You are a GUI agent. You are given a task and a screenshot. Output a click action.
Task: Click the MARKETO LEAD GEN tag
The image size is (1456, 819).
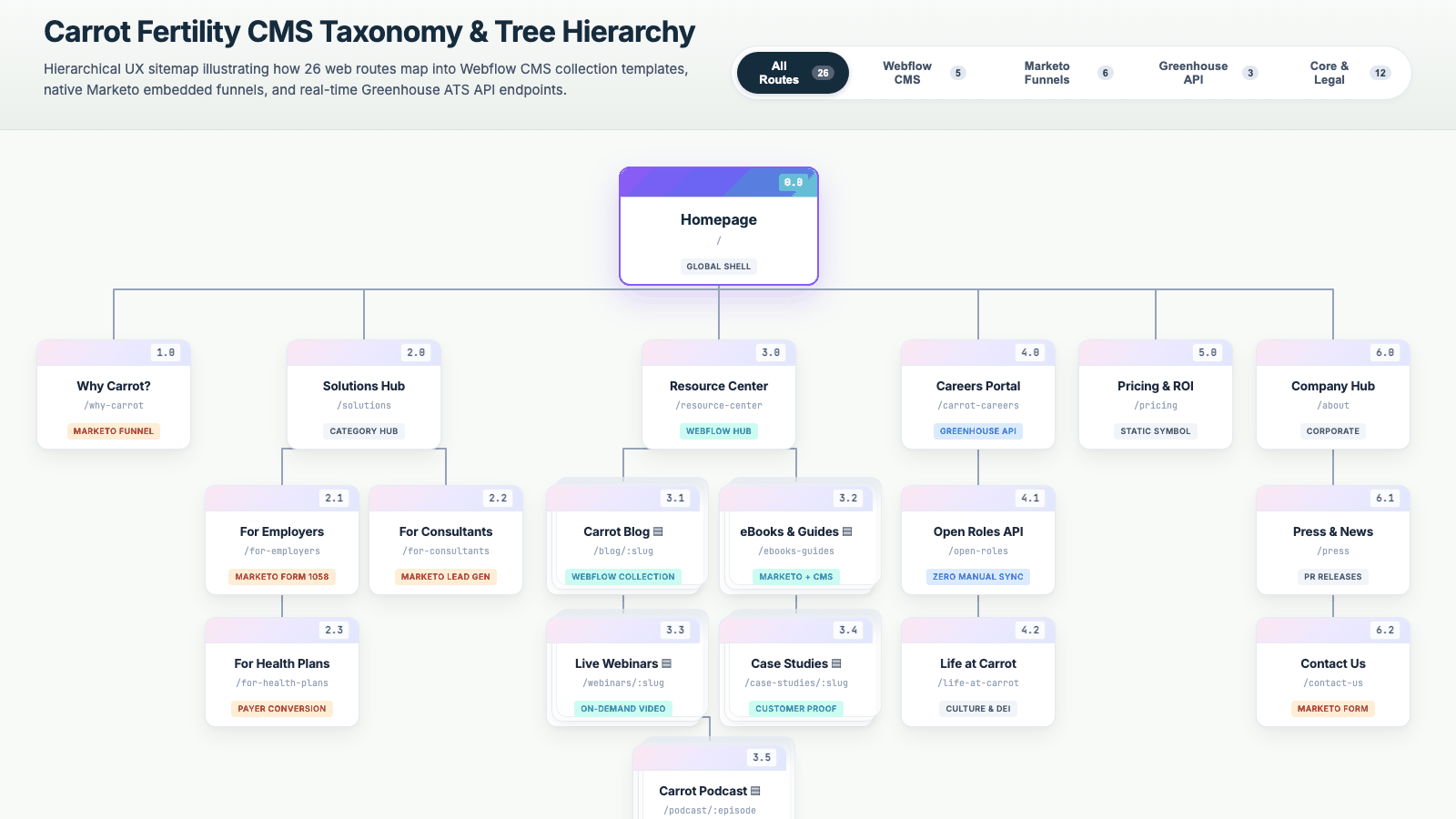[x=446, y=577]
